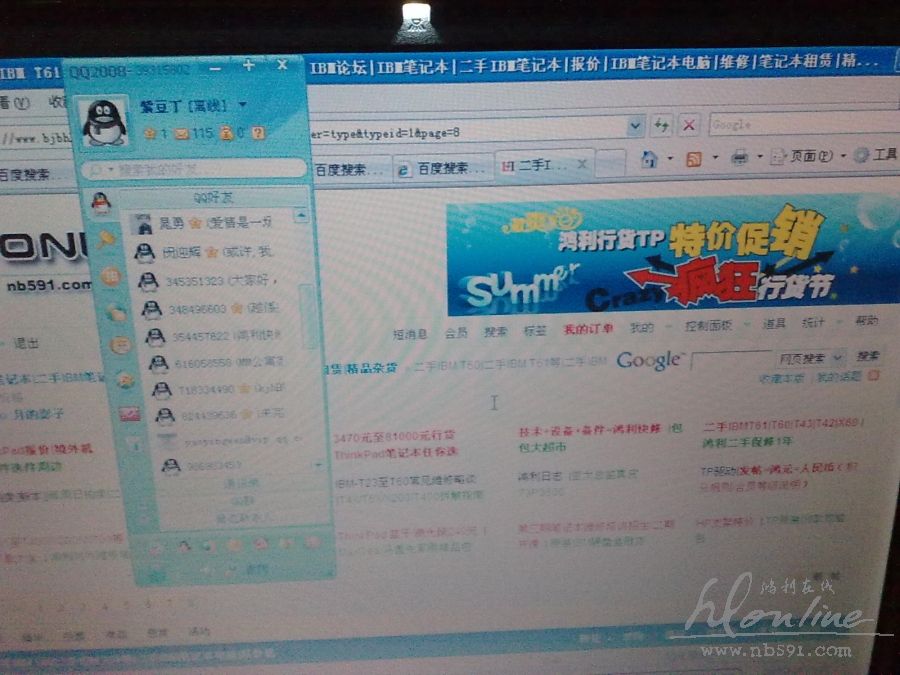Open the 会员 members link
The width and height of the screenshot is (900, 675).
[456, 333]
